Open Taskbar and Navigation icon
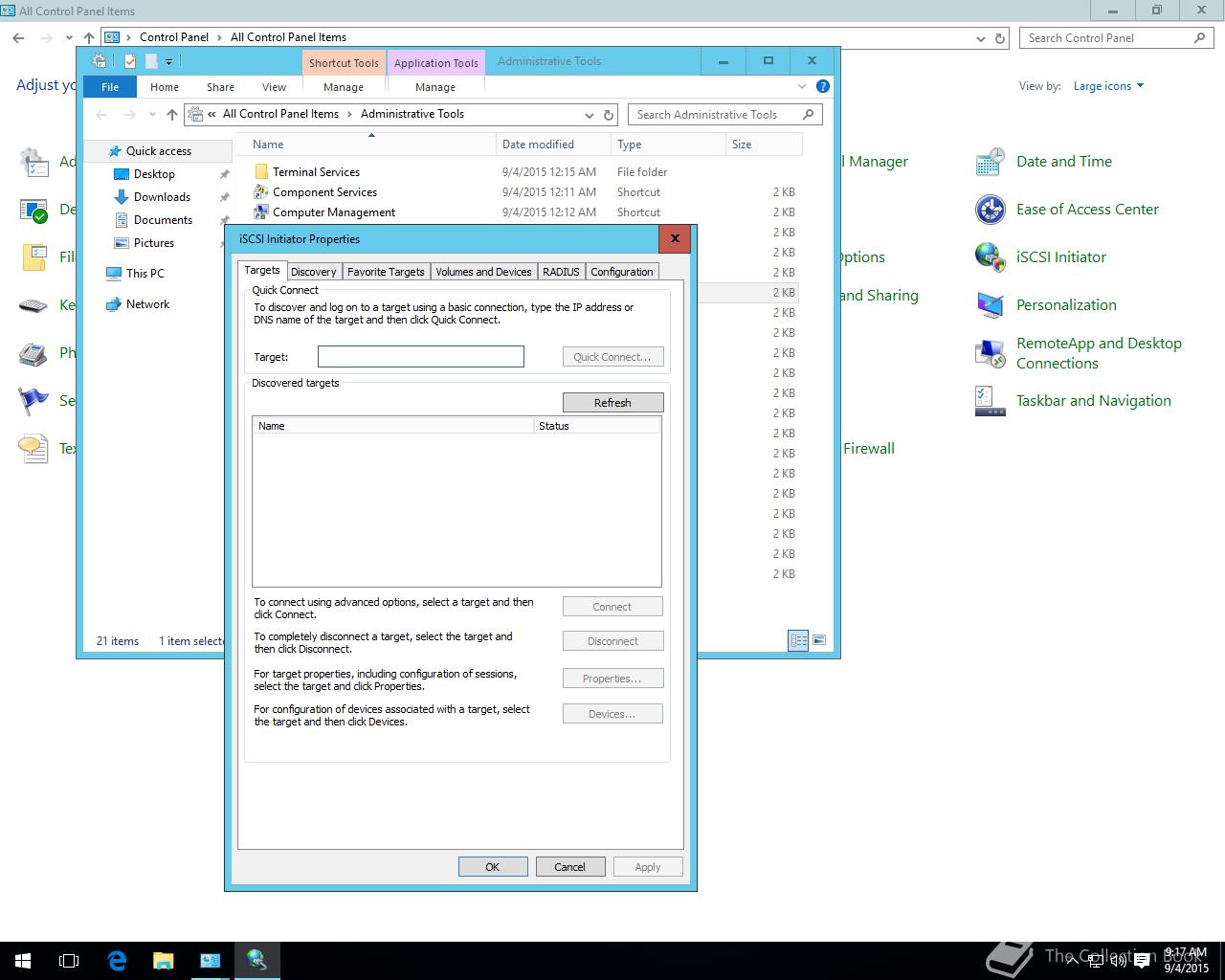Screen dimensions: 1225x980 coord(991,401)
